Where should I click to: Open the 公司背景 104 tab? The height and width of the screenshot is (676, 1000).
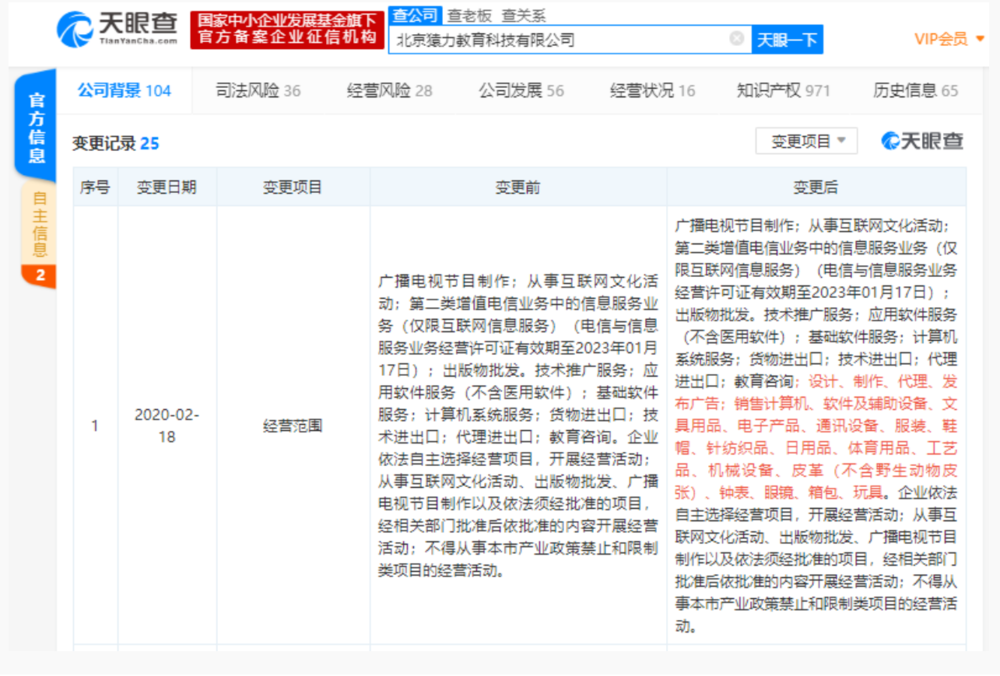[124, 91]
